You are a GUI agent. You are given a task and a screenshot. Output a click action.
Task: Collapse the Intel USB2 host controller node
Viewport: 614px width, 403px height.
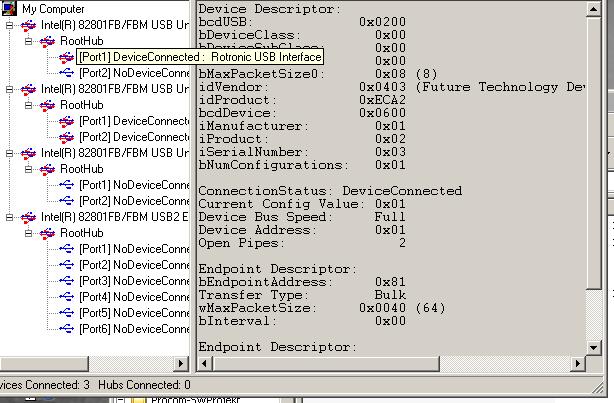coord(10,217)
